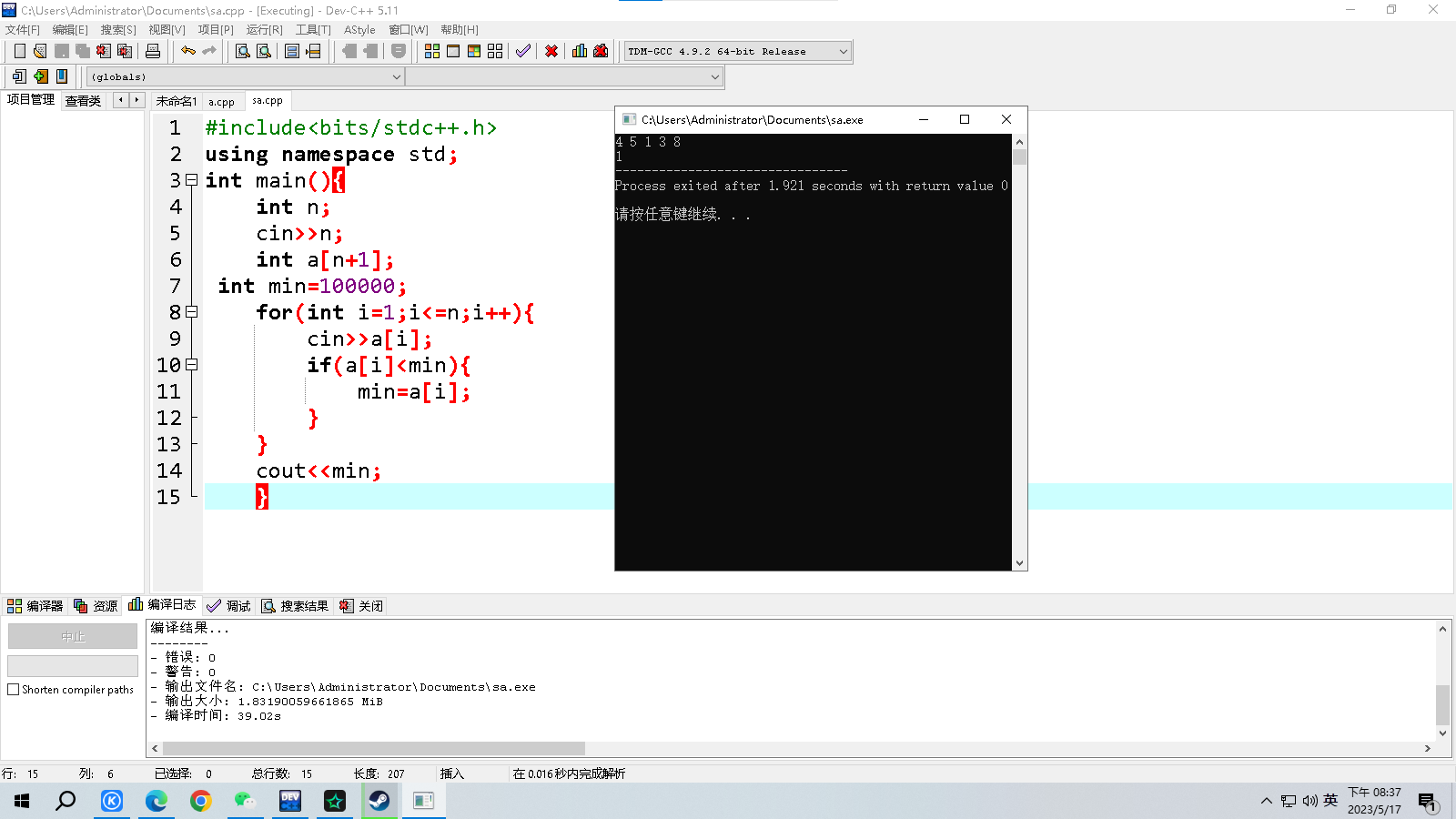Click the Unindent toolbar icon
Image resolution: width=1456 pixels, height=819 pixels.
[349, 51]
